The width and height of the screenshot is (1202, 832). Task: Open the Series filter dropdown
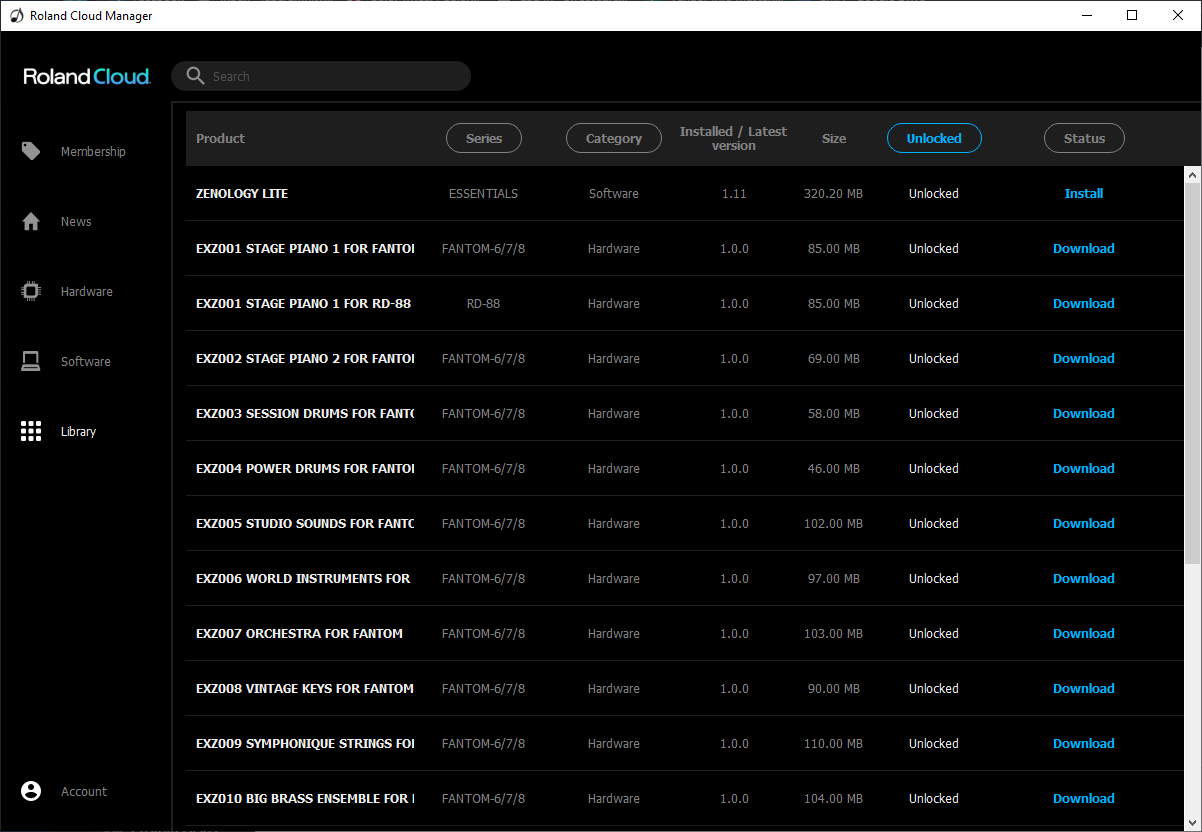pos(483,139)
